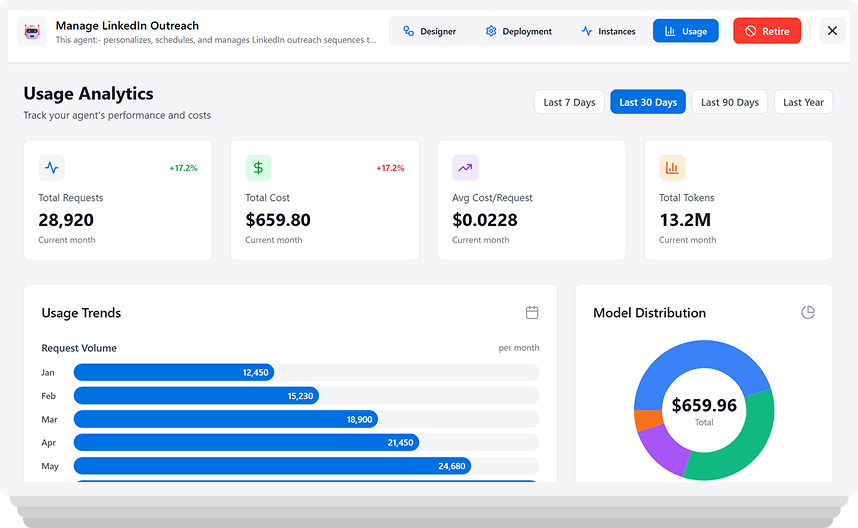Click the Total Tokens bar chart icon
This screenshot has width=858, height=528.
tap(672, 168)
